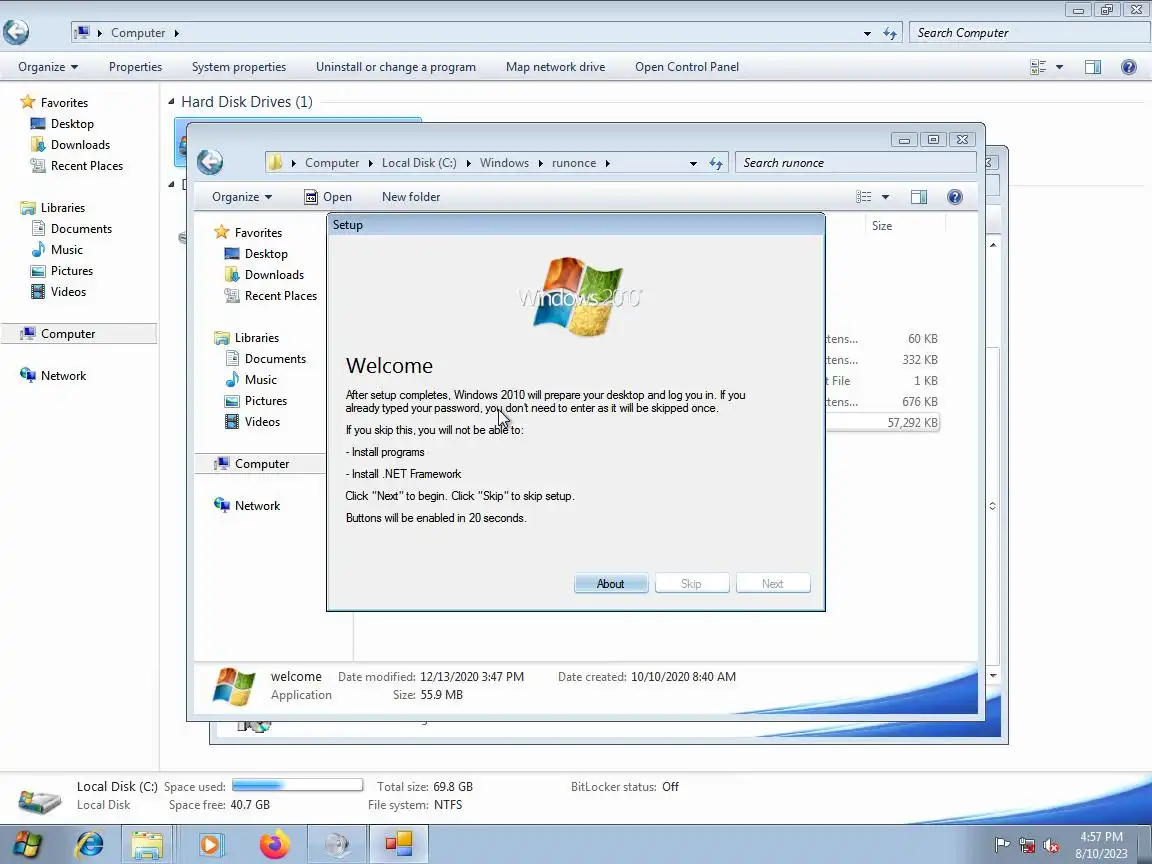Launch Firefox from taskbar
The width and height of the screenshot is (1152, 864).
click(x=275, y=845)
